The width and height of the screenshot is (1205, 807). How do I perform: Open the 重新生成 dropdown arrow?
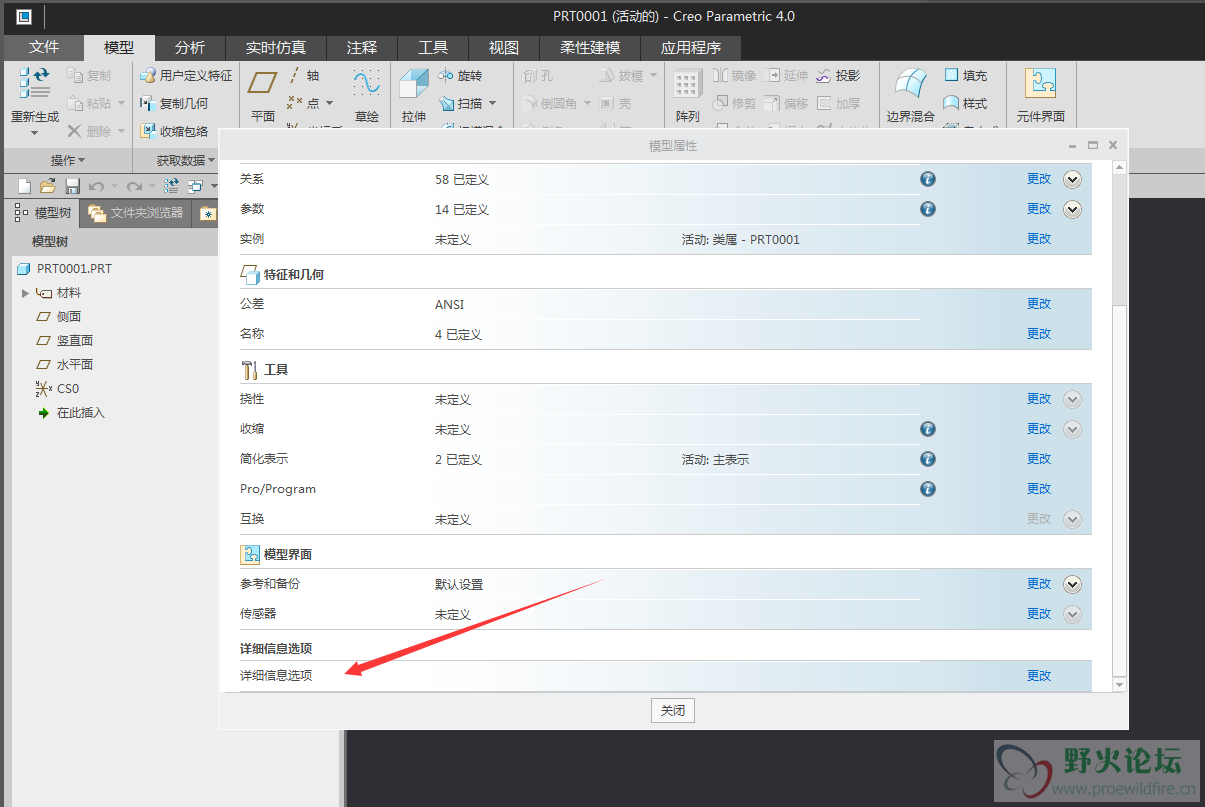pos(34,132)
